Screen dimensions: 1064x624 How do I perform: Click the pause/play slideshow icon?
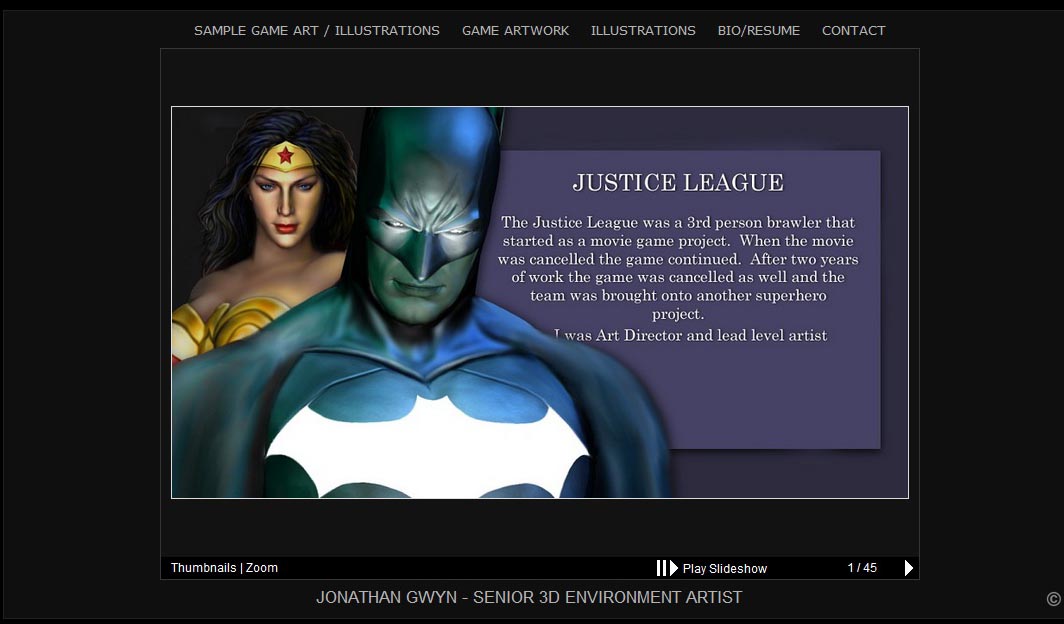coord(667,568)
